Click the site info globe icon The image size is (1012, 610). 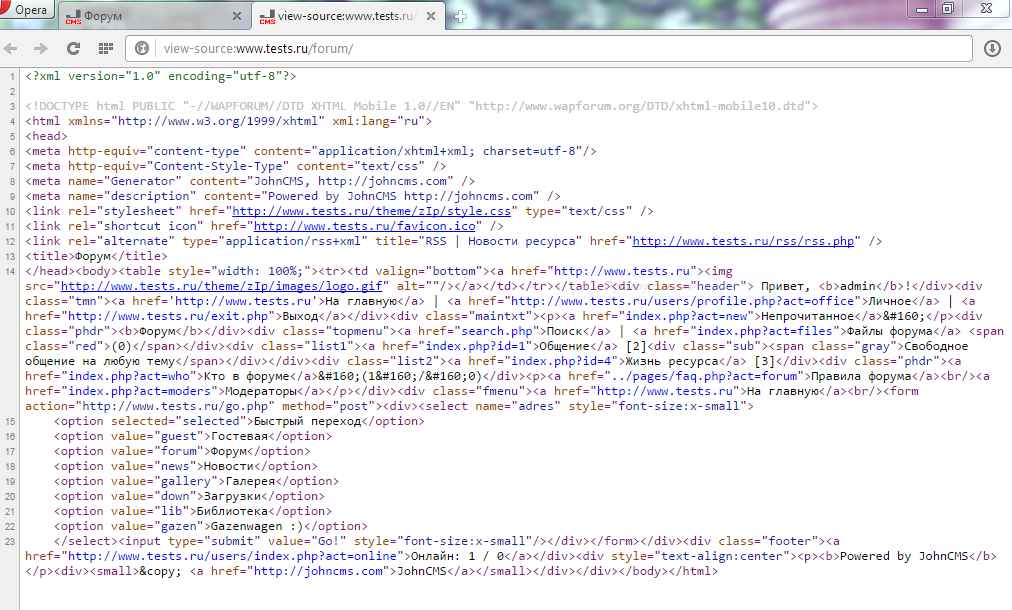(x=142, y=48)
